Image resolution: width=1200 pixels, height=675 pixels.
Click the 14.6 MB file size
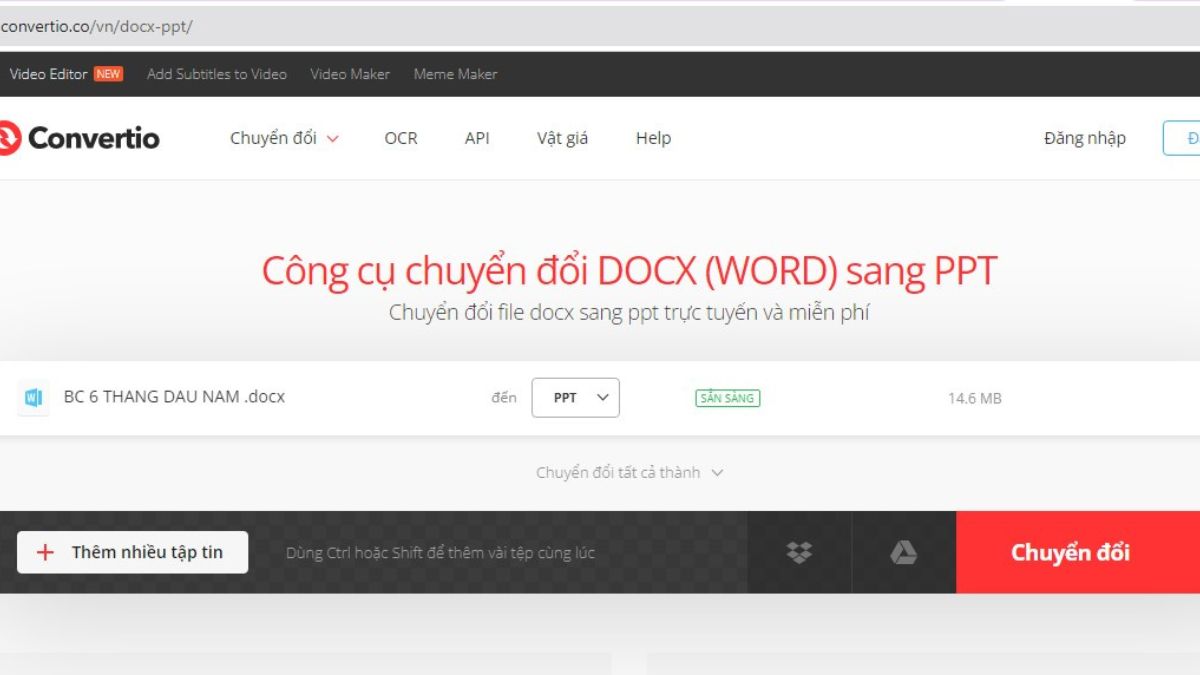point(975,398)
